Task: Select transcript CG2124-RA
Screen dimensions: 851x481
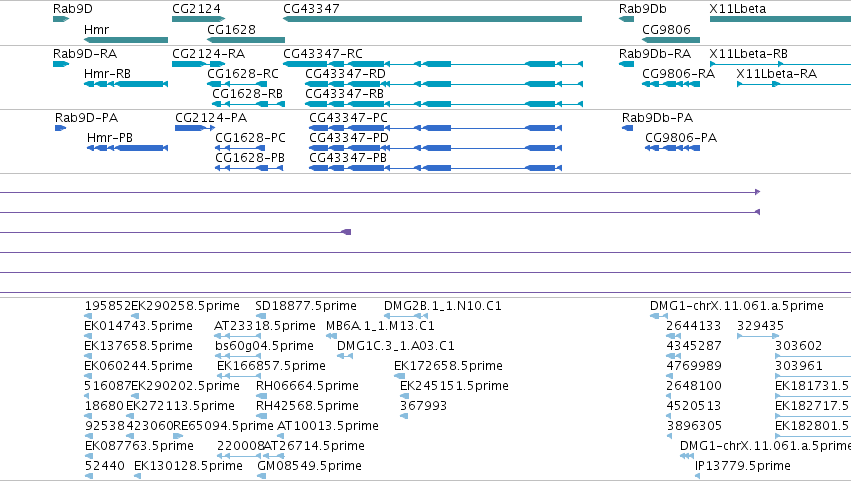Action: click(x=208, y=54)
